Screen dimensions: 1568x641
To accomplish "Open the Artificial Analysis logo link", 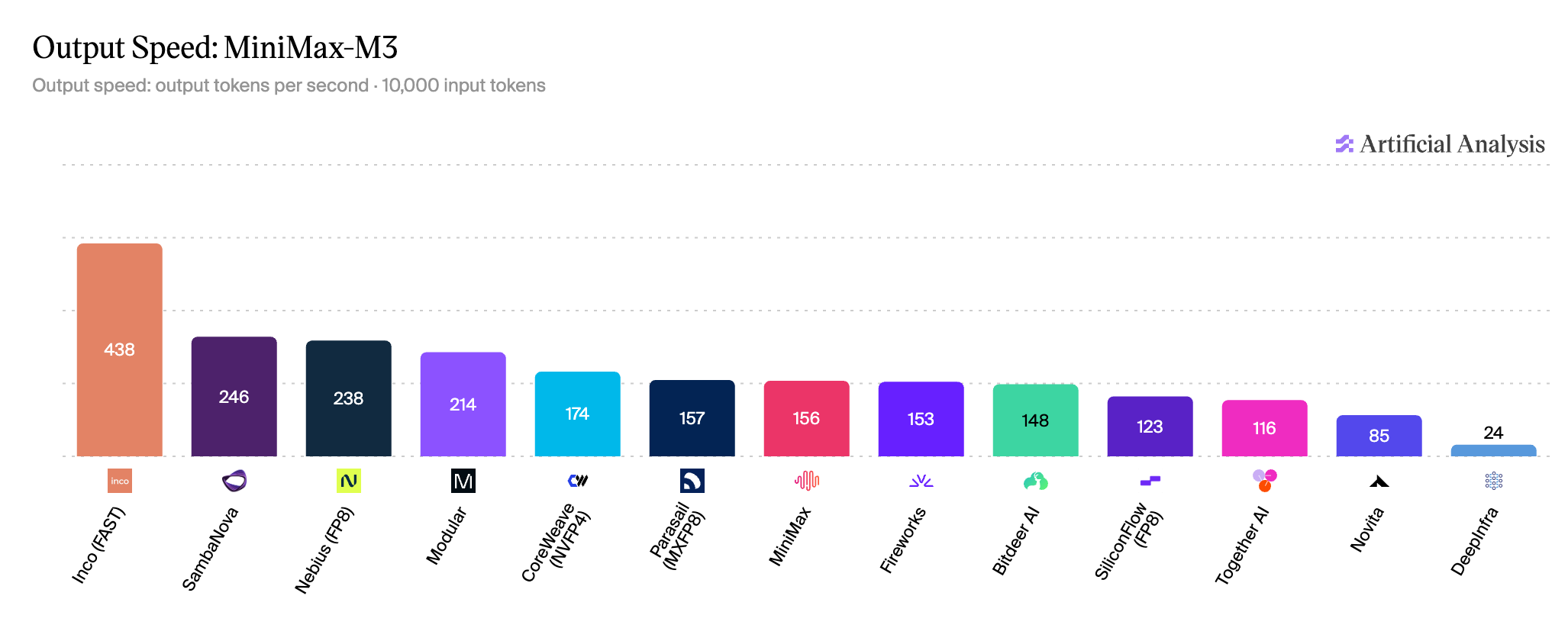I will pyautogui.click(x=1440, y=144).
